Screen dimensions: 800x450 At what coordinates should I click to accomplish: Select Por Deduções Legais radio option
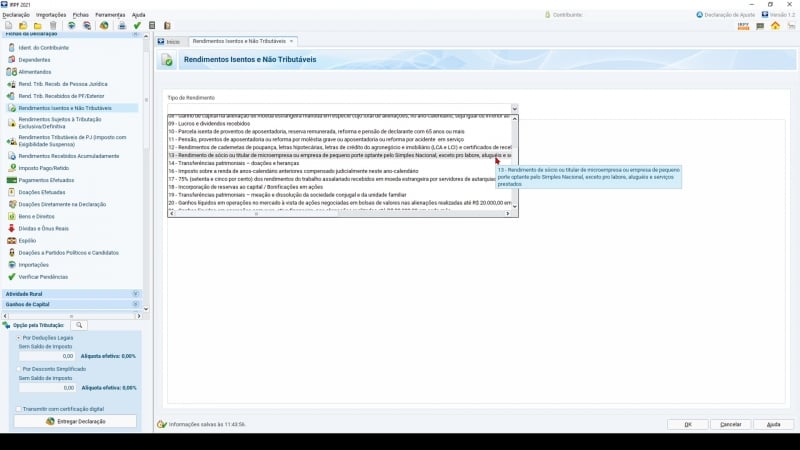(x=18, y=338)
